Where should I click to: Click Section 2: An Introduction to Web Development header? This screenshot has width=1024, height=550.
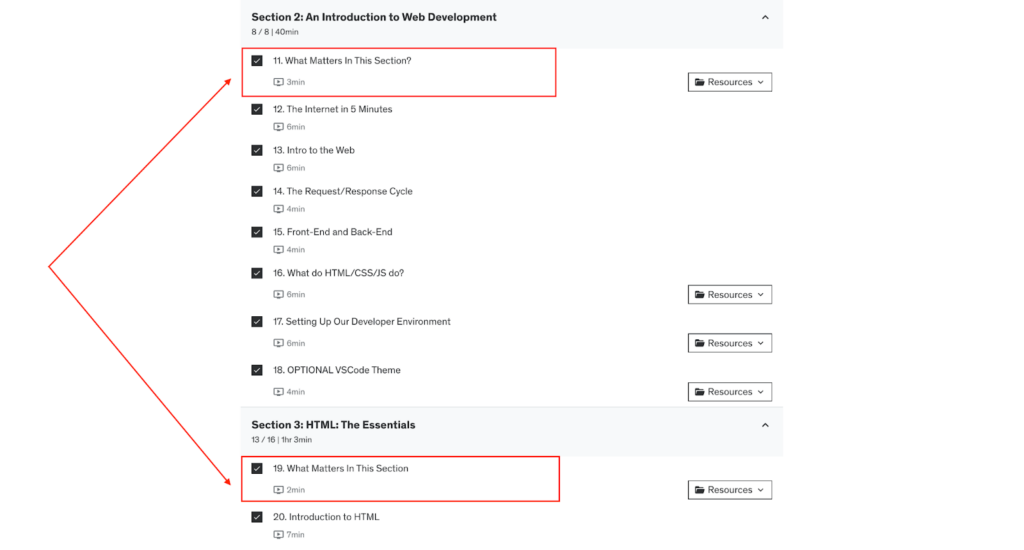pyautogui.click(x=374, y=17)
